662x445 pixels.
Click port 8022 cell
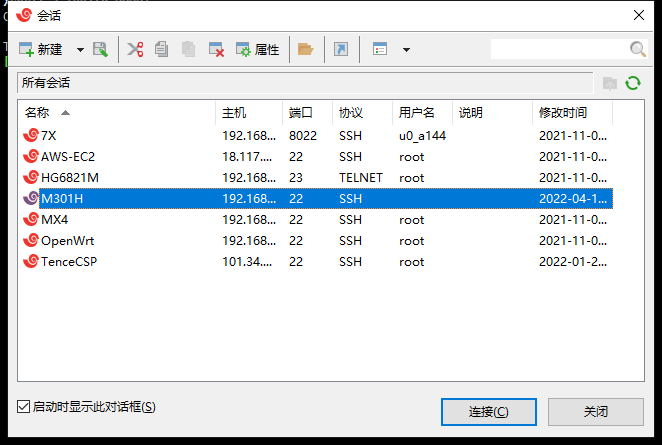pyautogui.click(x=303, y=136)
